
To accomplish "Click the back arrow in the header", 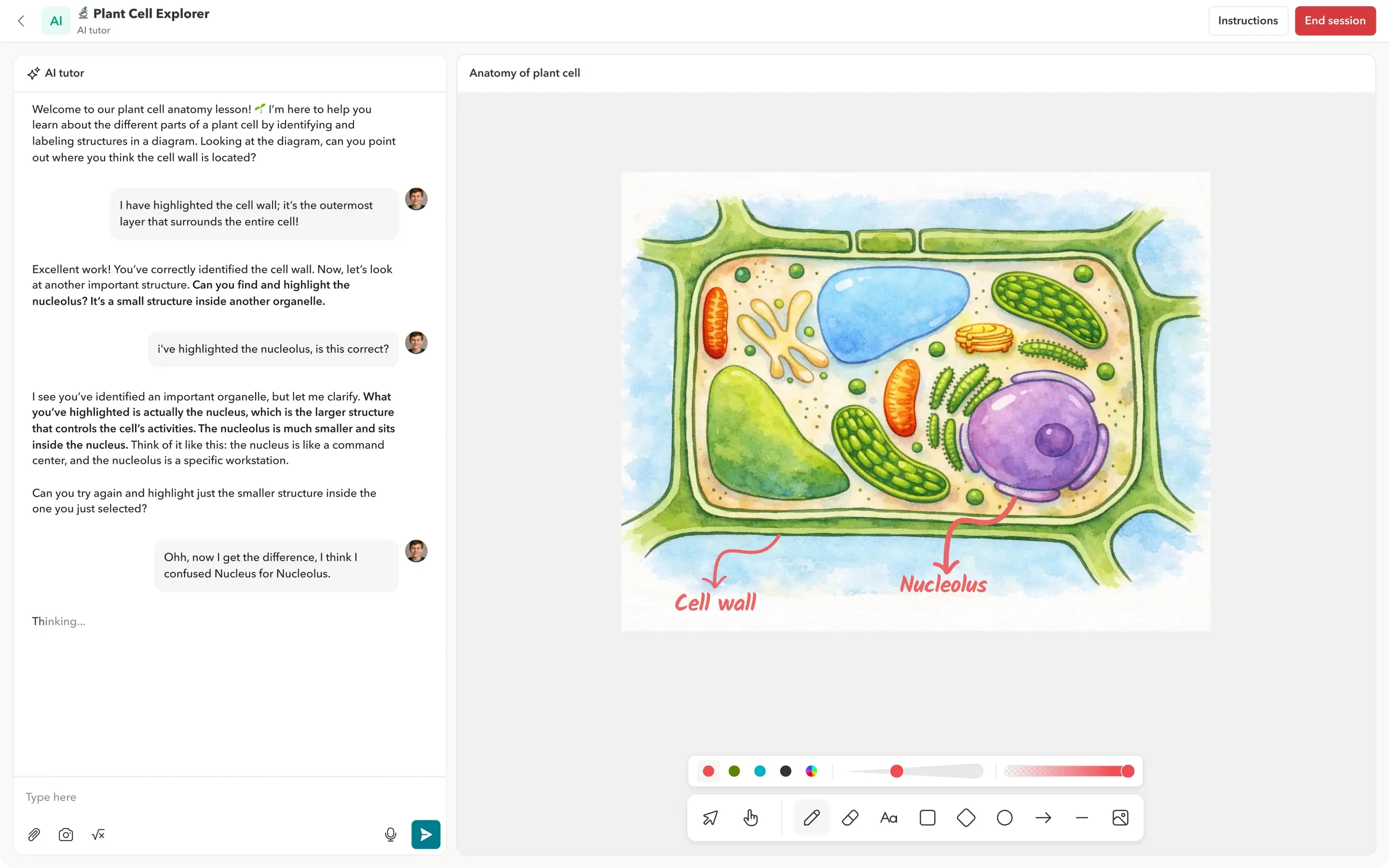I will [21, 21].
